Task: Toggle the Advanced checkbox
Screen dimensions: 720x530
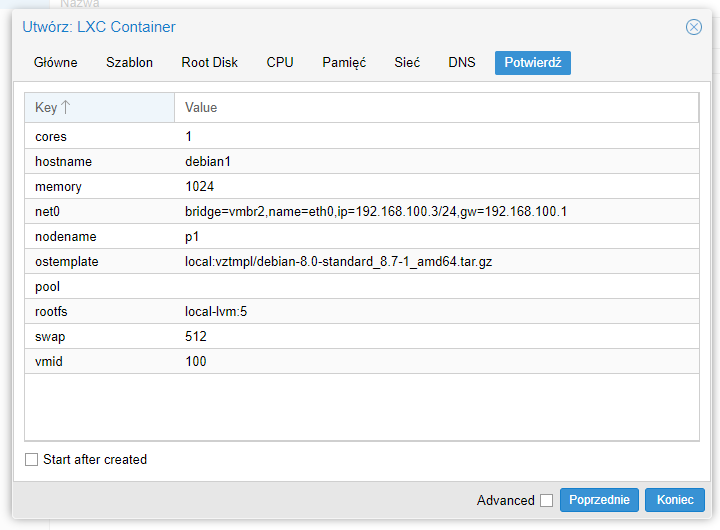Action: coord(546,500)
